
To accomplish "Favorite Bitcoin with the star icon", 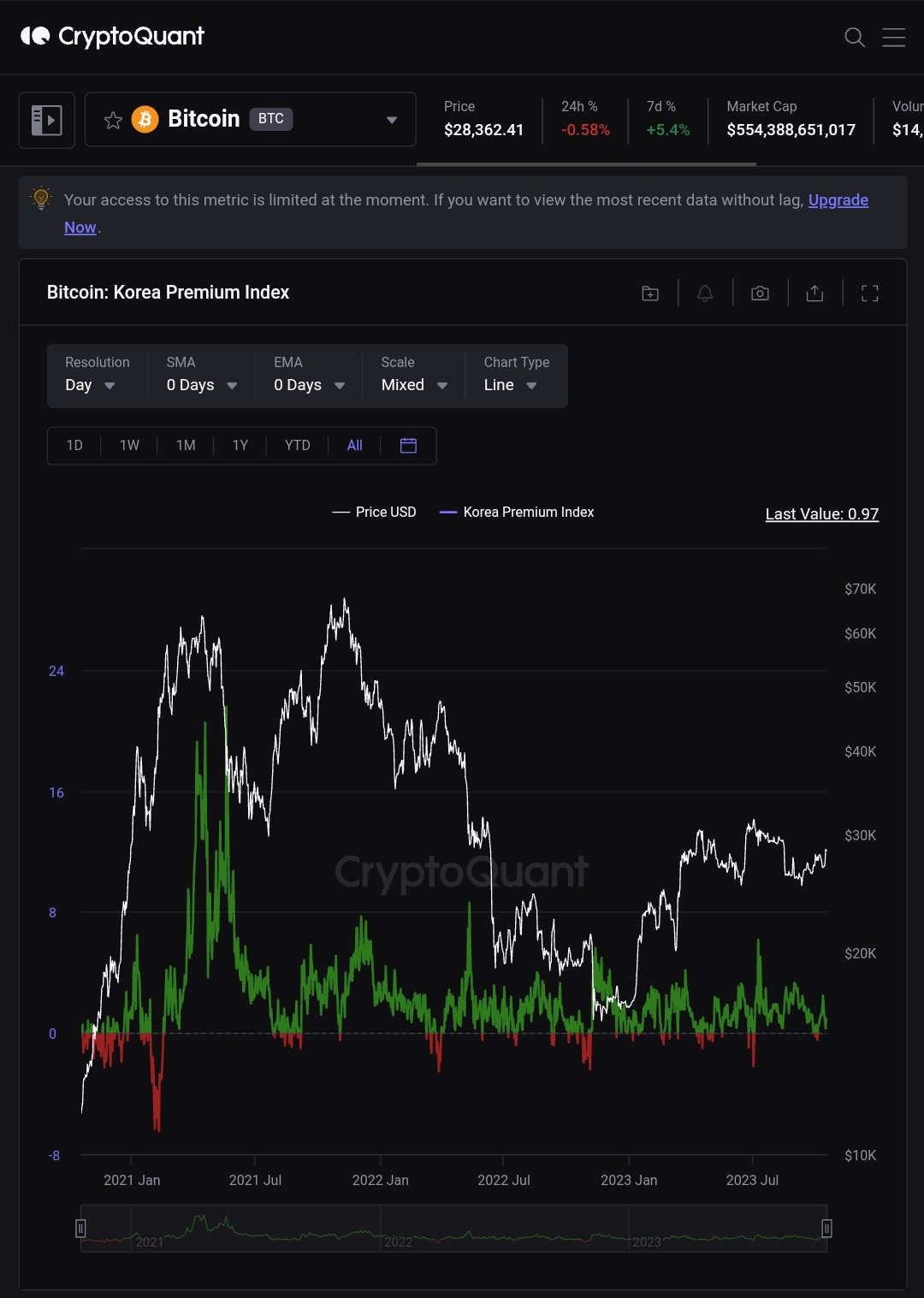I will coord(113,120).
